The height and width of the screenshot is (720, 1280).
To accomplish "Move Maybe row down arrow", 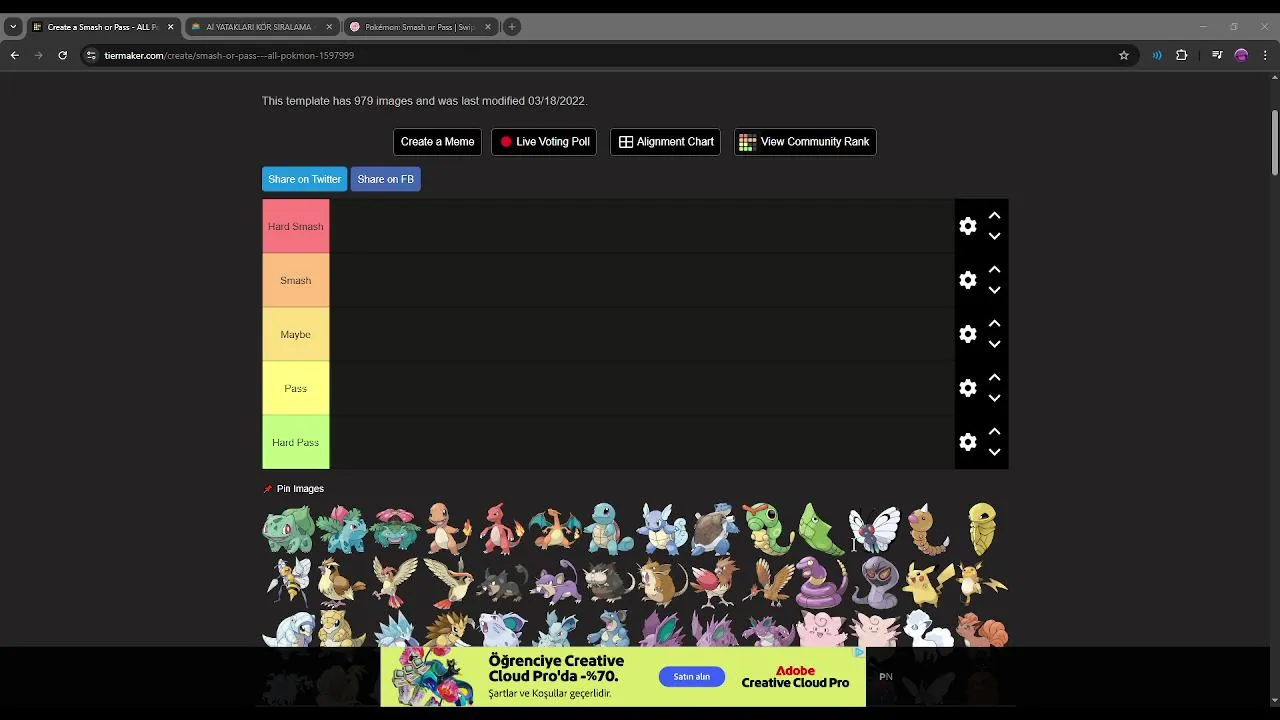I will coord(994,345).
